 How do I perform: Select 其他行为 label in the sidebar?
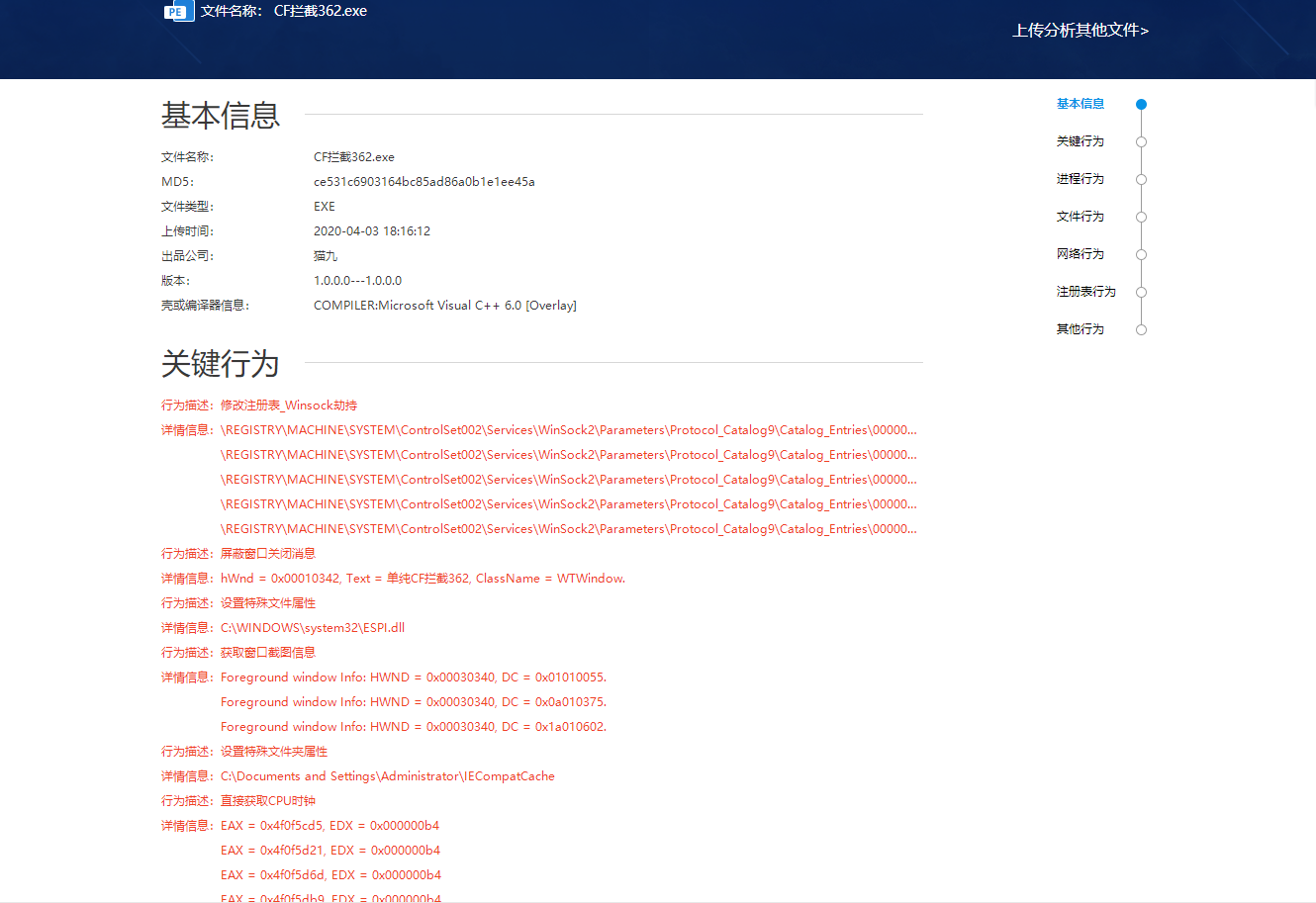[x=1080, y=329]
